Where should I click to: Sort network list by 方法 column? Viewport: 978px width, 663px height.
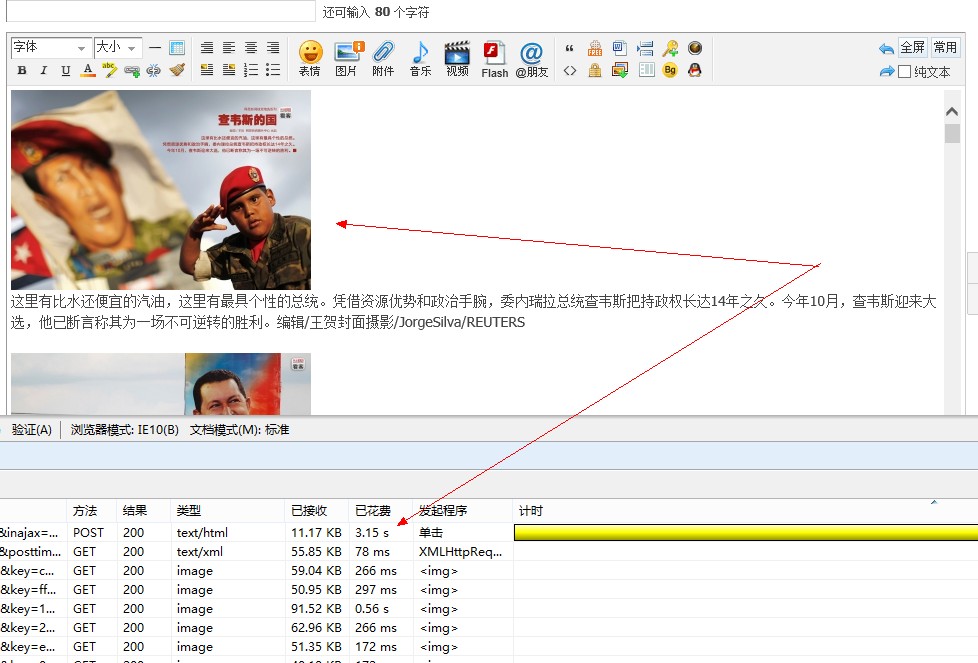(x=92, y=511)
